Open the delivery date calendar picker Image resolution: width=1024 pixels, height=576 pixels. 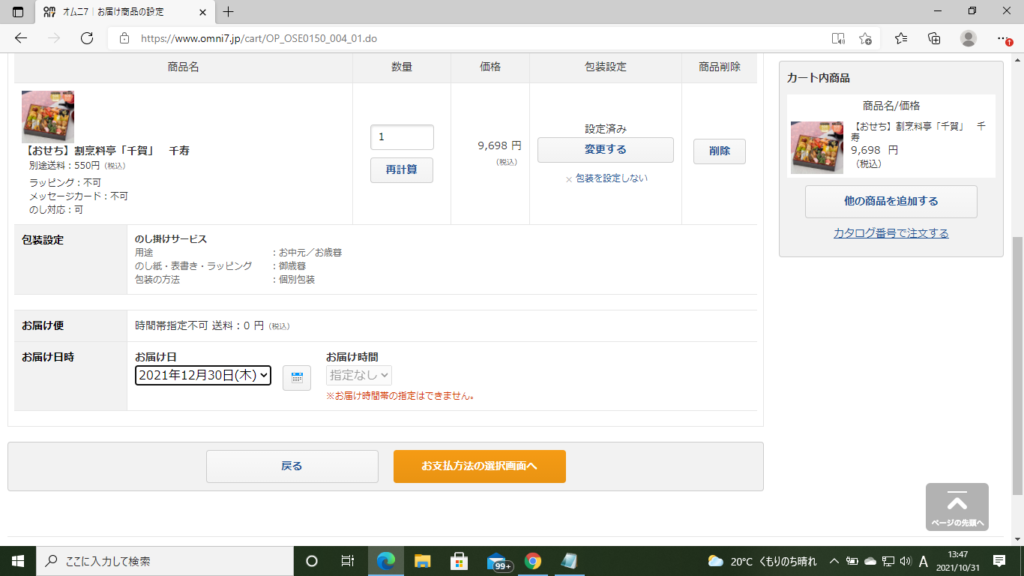pyautogui.click(x=296, y=377)
